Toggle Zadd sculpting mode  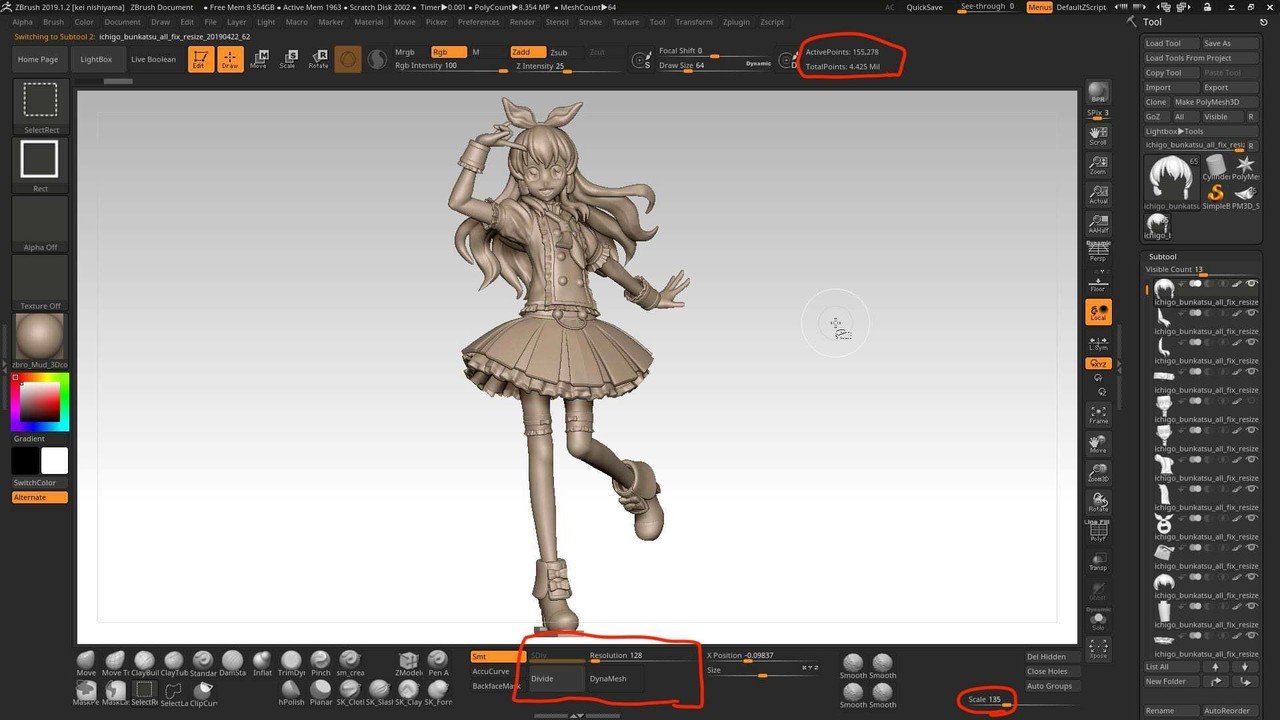(x=527, y=51)
